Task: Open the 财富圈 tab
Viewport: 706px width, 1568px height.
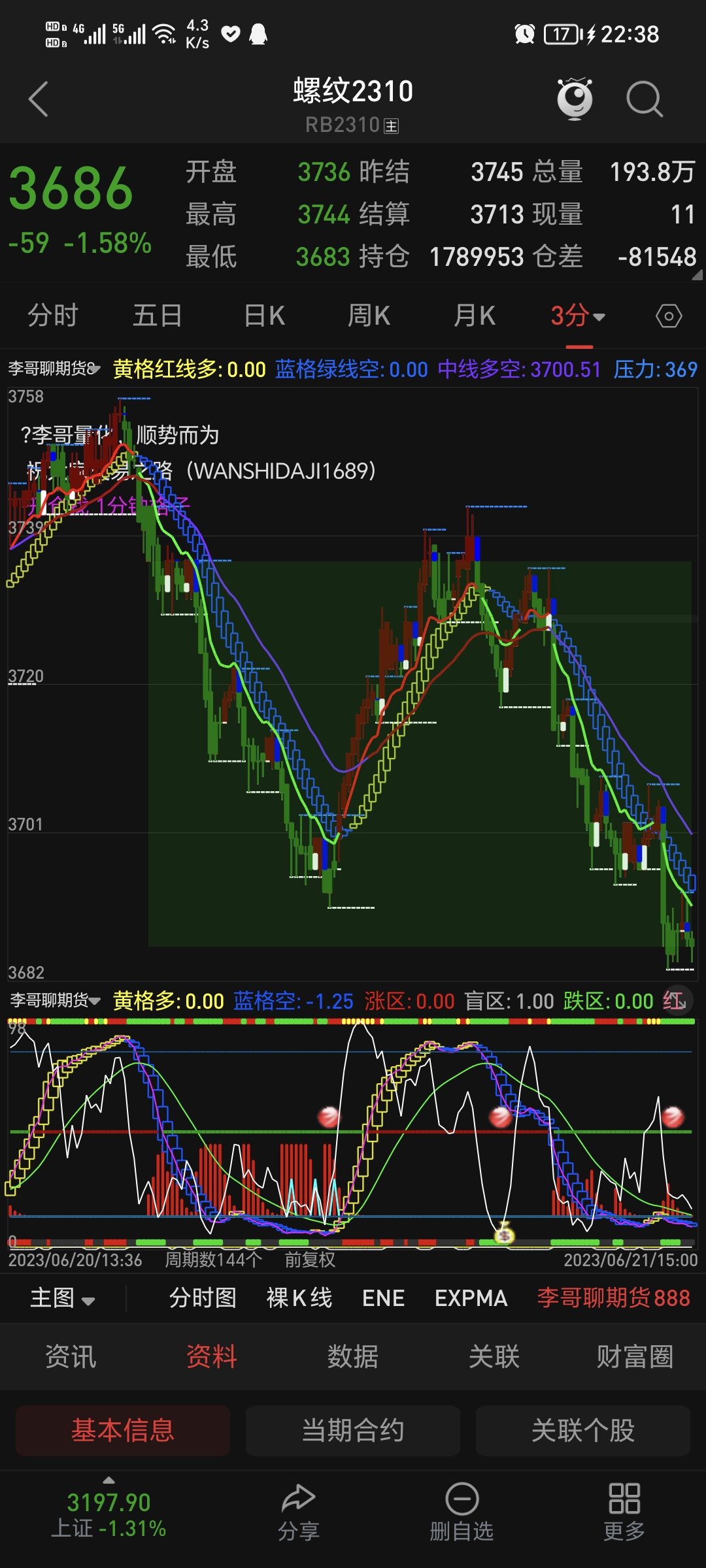Action: click(635, 1357)
